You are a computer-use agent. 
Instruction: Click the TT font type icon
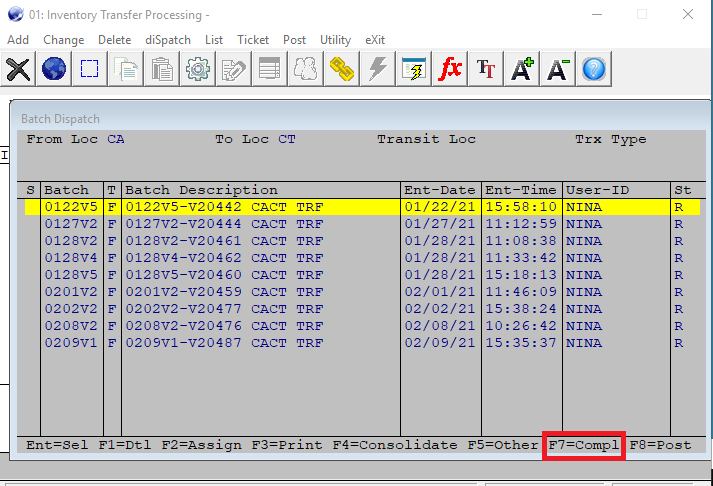click(486, 69)
